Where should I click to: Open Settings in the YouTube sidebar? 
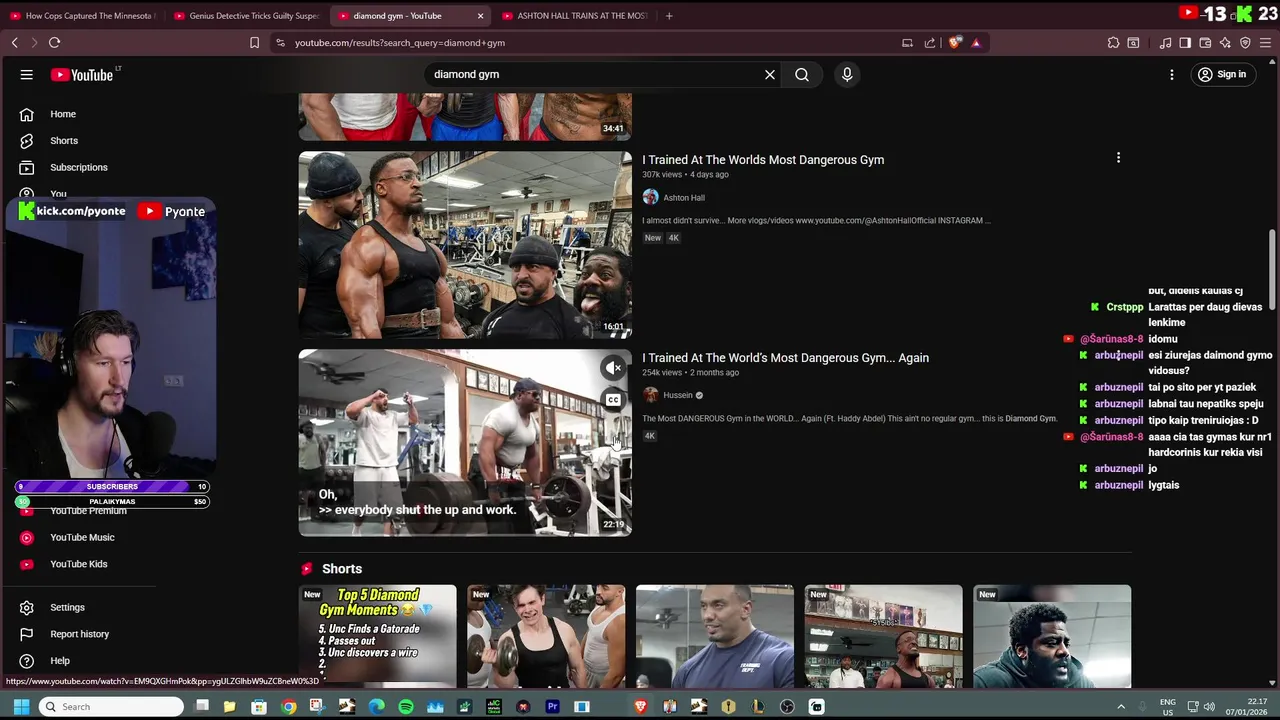pos(67,607)
